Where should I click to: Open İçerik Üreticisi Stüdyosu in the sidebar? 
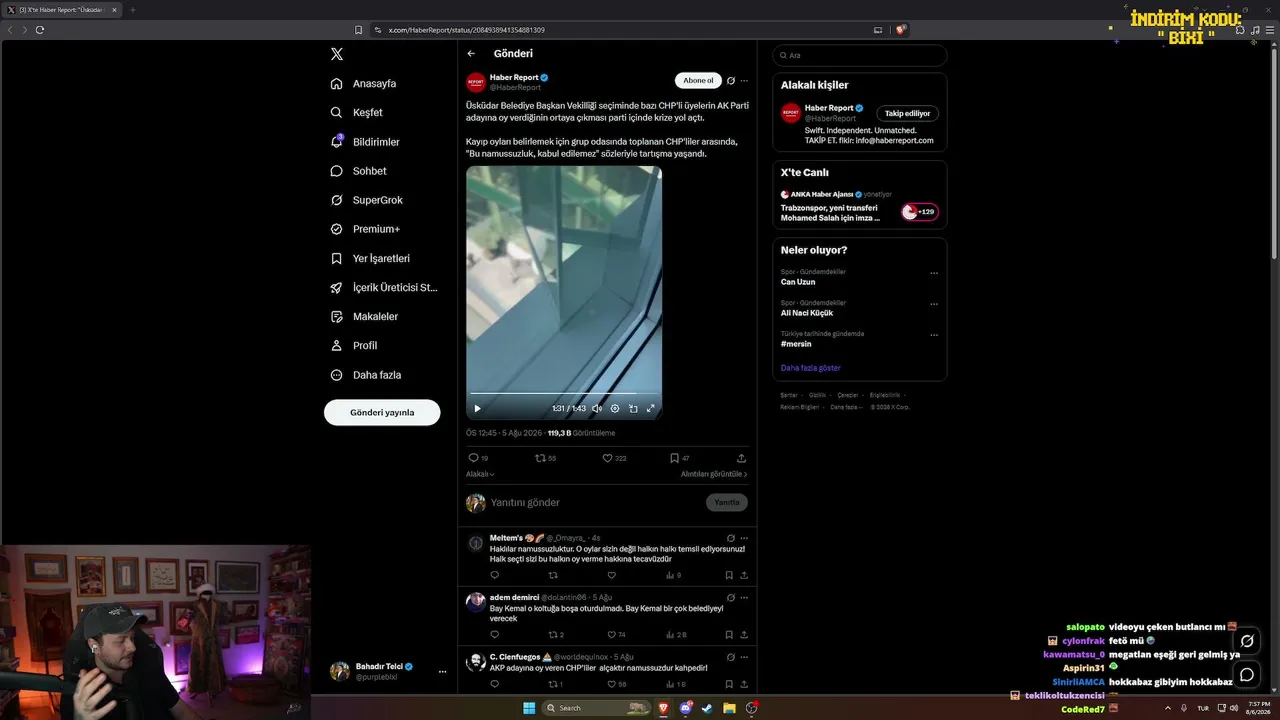385,287
